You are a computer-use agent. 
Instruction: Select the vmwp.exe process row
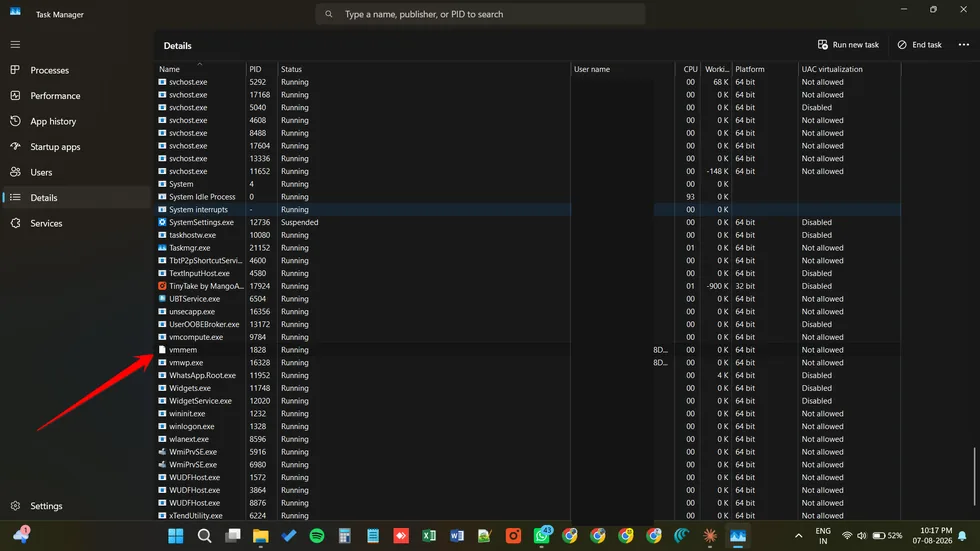(x=528, y=362)
